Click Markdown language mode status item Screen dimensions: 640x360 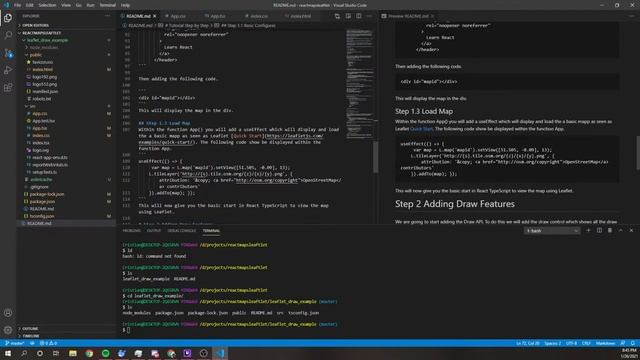(x=605, y=343)
